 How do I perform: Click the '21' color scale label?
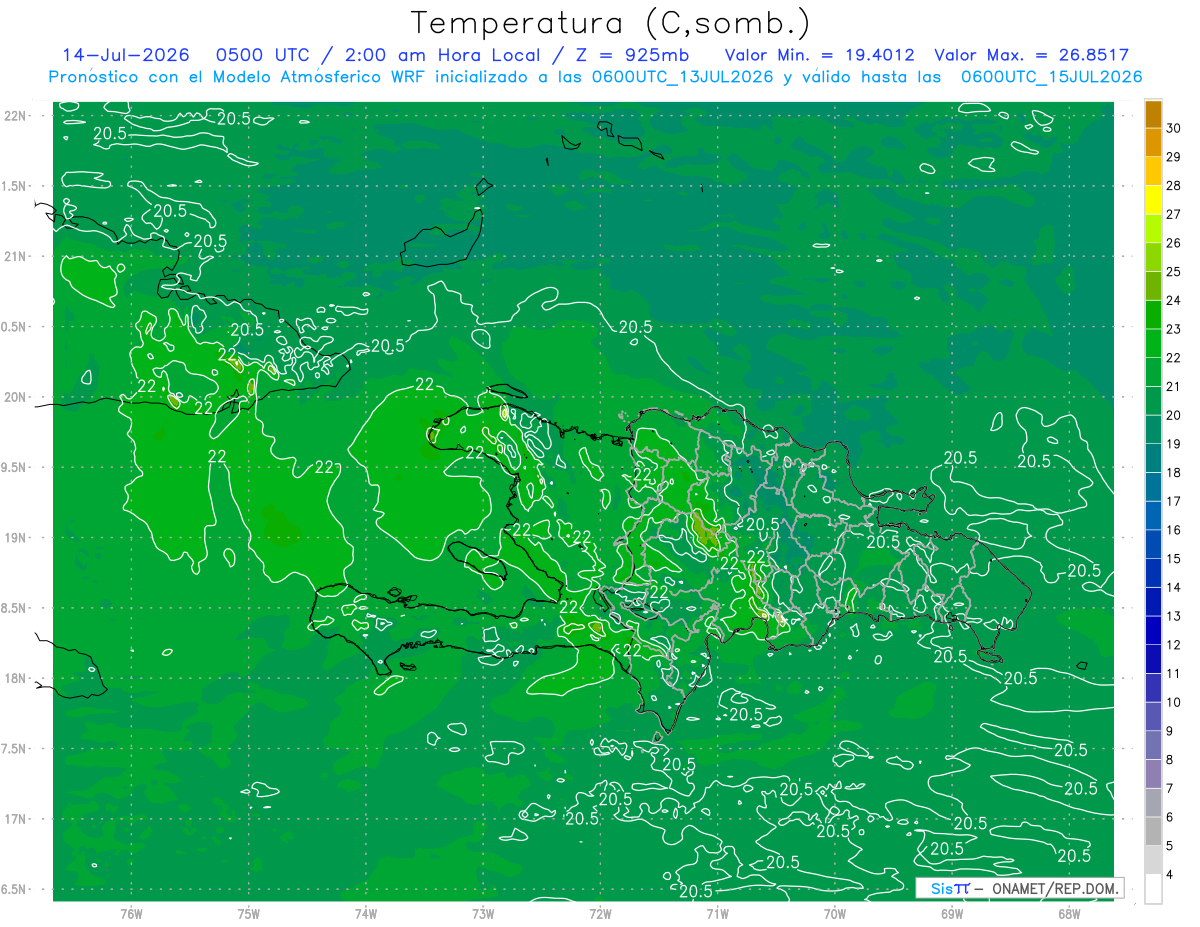(x=1174, y=386)
